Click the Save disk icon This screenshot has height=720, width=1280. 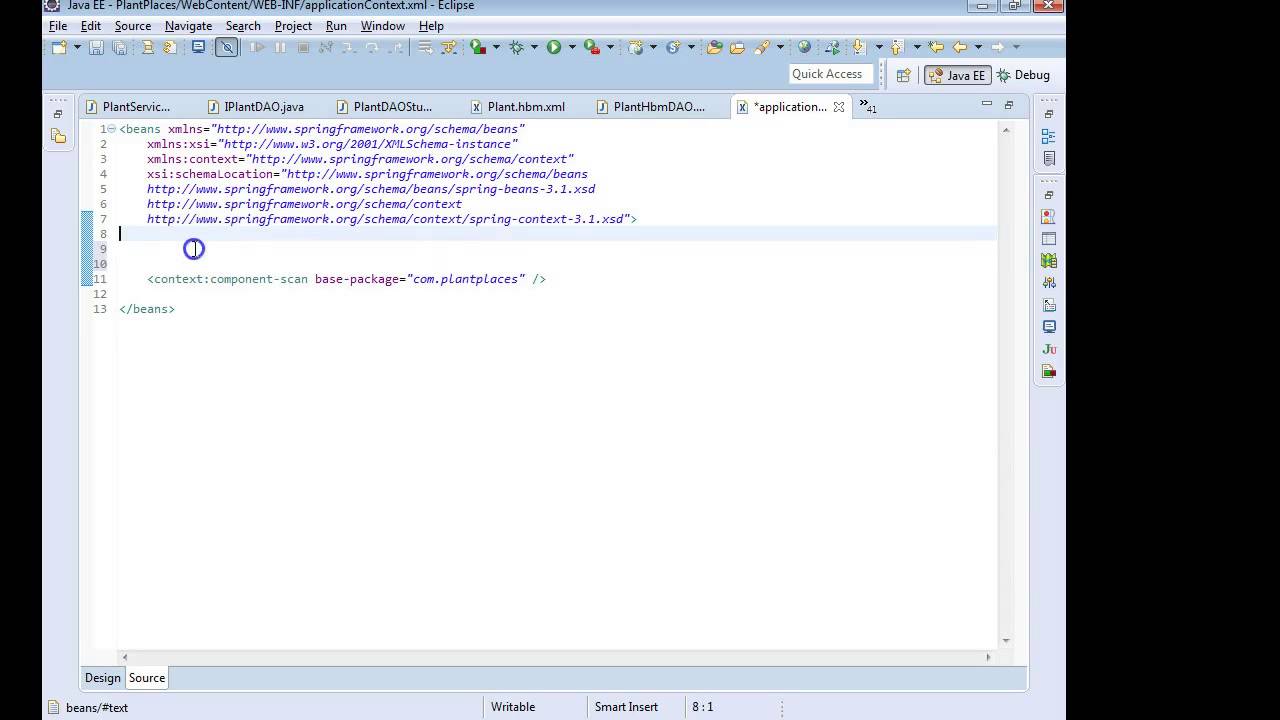coord(96,47)
